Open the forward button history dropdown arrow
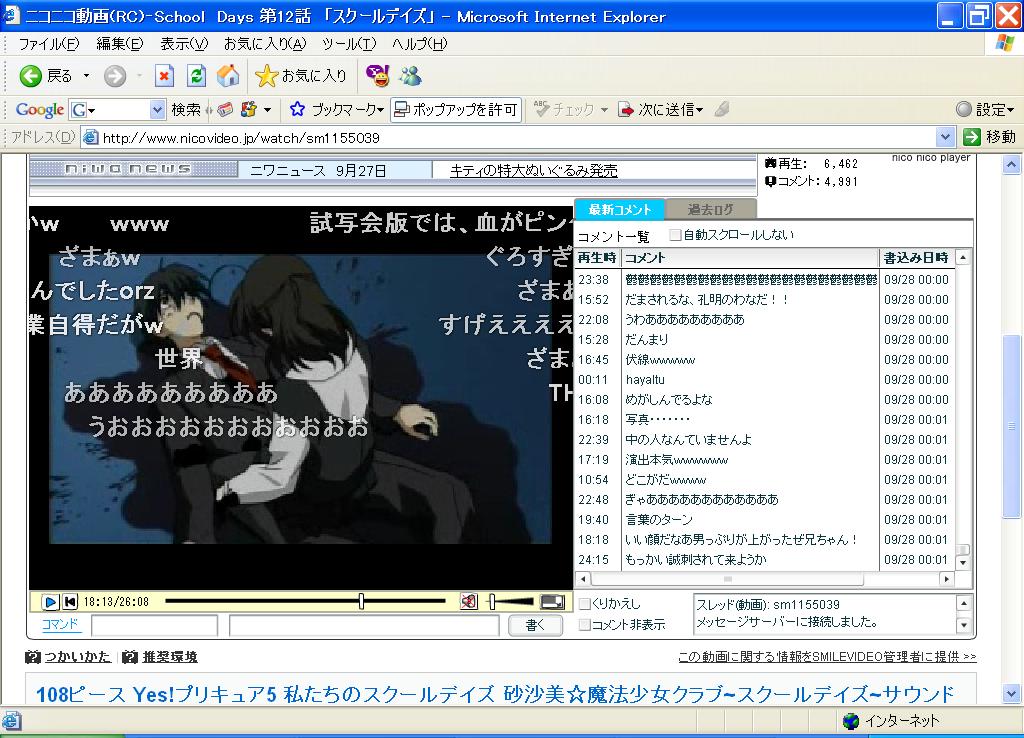This screenshot has width=1024, height=738. [x=139, y=76]
